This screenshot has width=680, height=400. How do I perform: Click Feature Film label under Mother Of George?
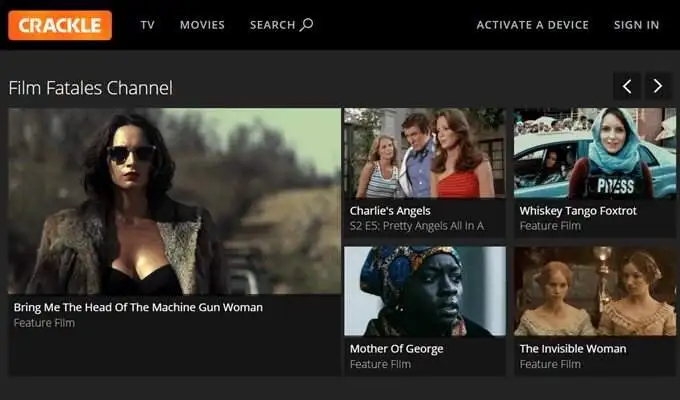380,364
